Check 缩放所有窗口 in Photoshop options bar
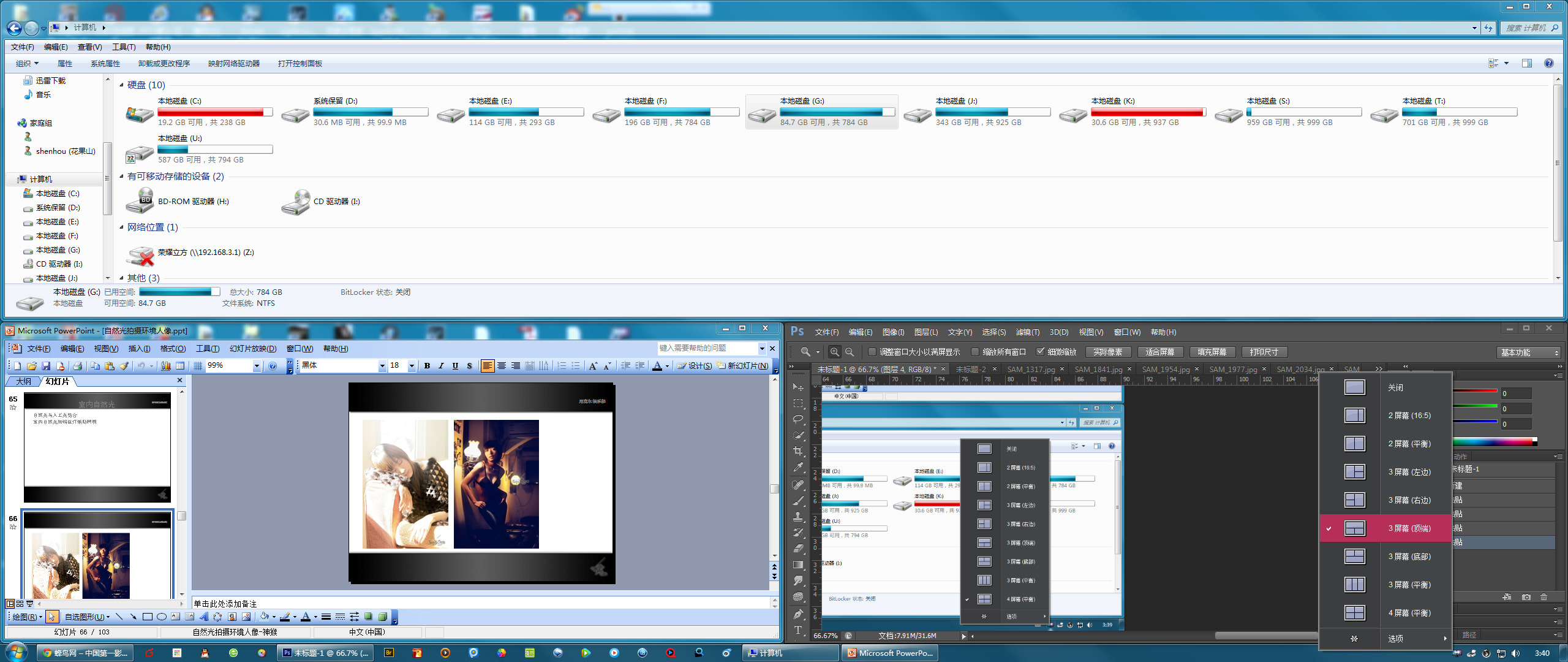The height and width of the screenshot is (662, 1568). [975, 352]
